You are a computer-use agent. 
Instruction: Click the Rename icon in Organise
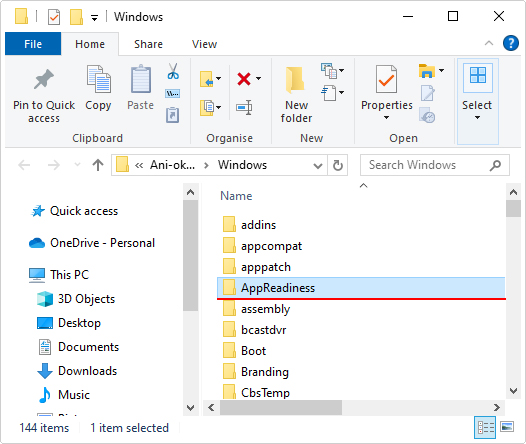244,108
